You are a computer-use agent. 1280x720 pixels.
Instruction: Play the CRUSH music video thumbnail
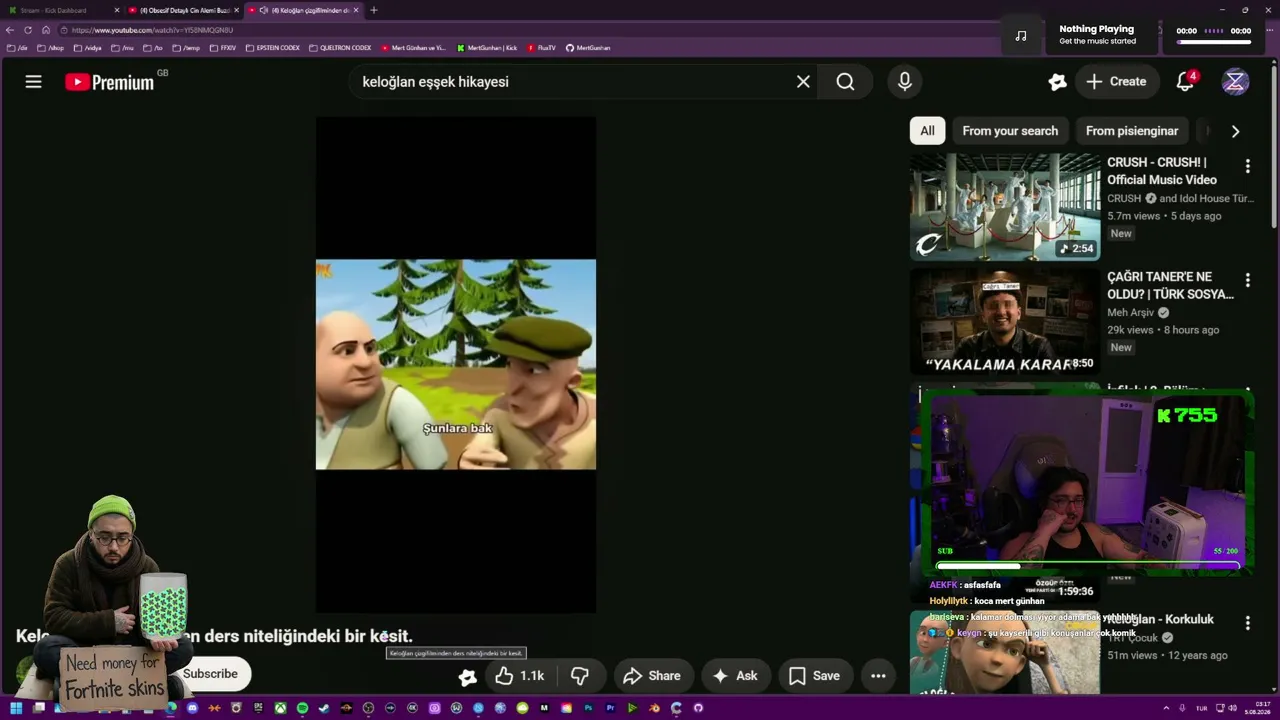[1005, 207]
